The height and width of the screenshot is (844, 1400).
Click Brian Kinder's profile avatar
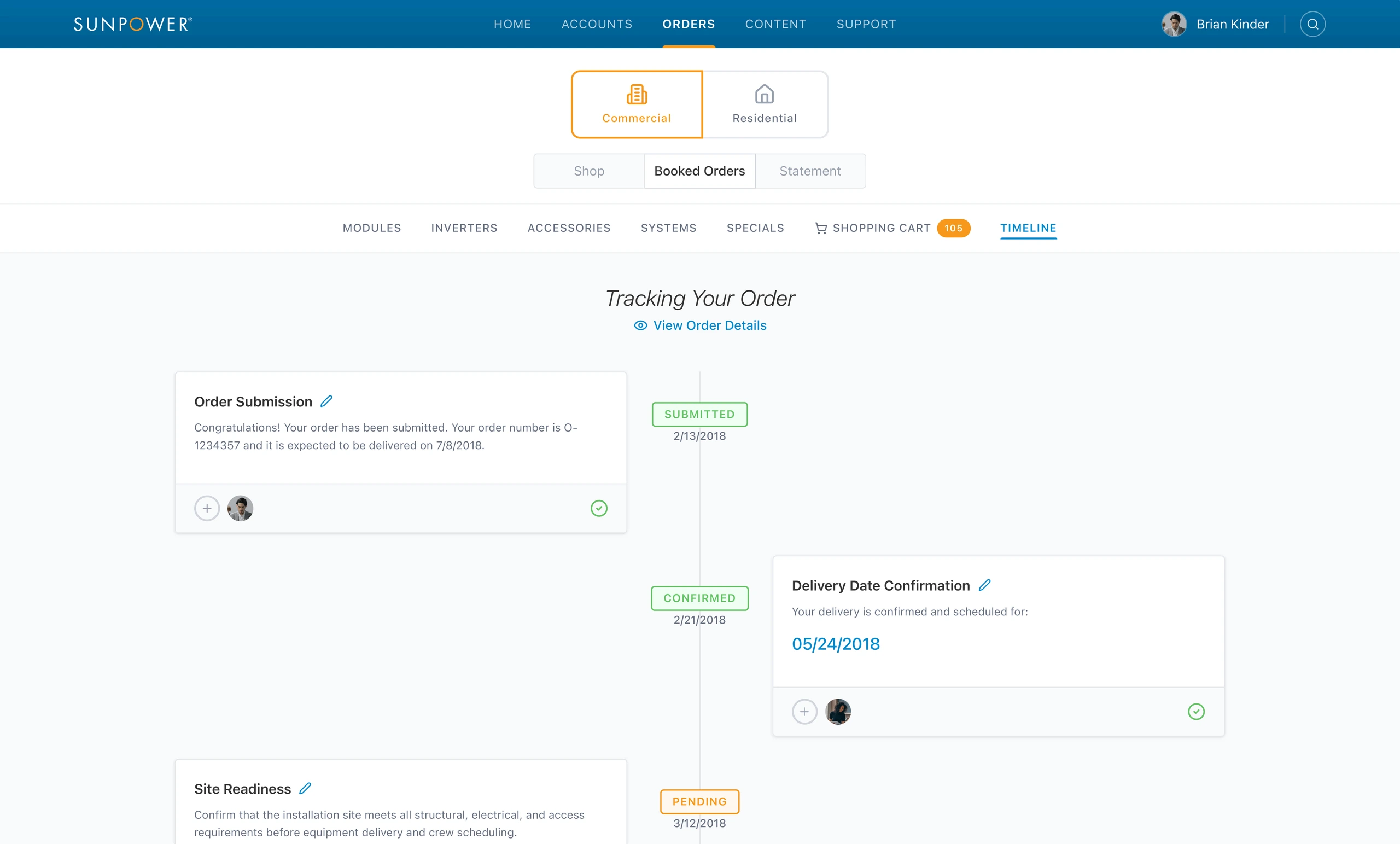click(1173, 24)
